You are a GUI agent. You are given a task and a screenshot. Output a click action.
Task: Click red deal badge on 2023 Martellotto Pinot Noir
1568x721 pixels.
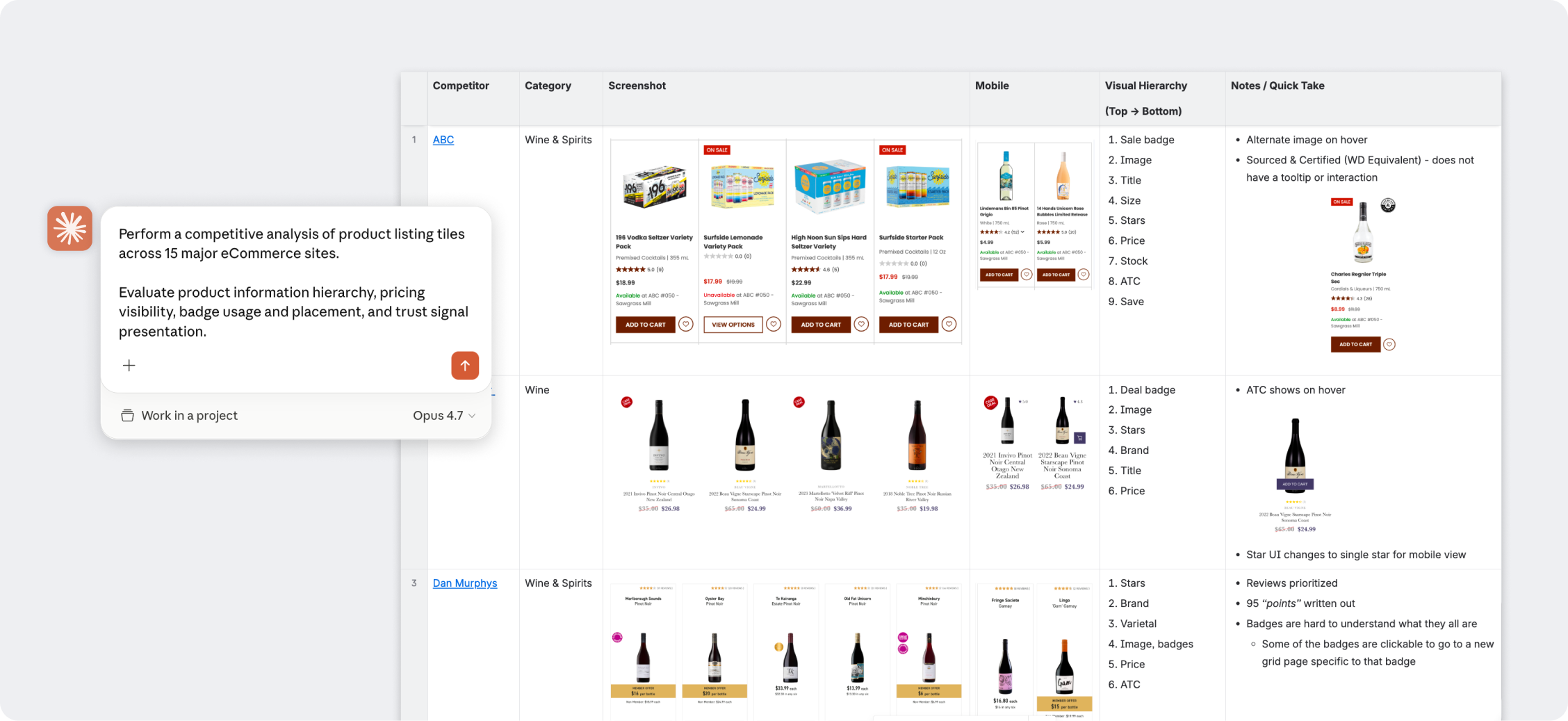[x=799, y=402]
